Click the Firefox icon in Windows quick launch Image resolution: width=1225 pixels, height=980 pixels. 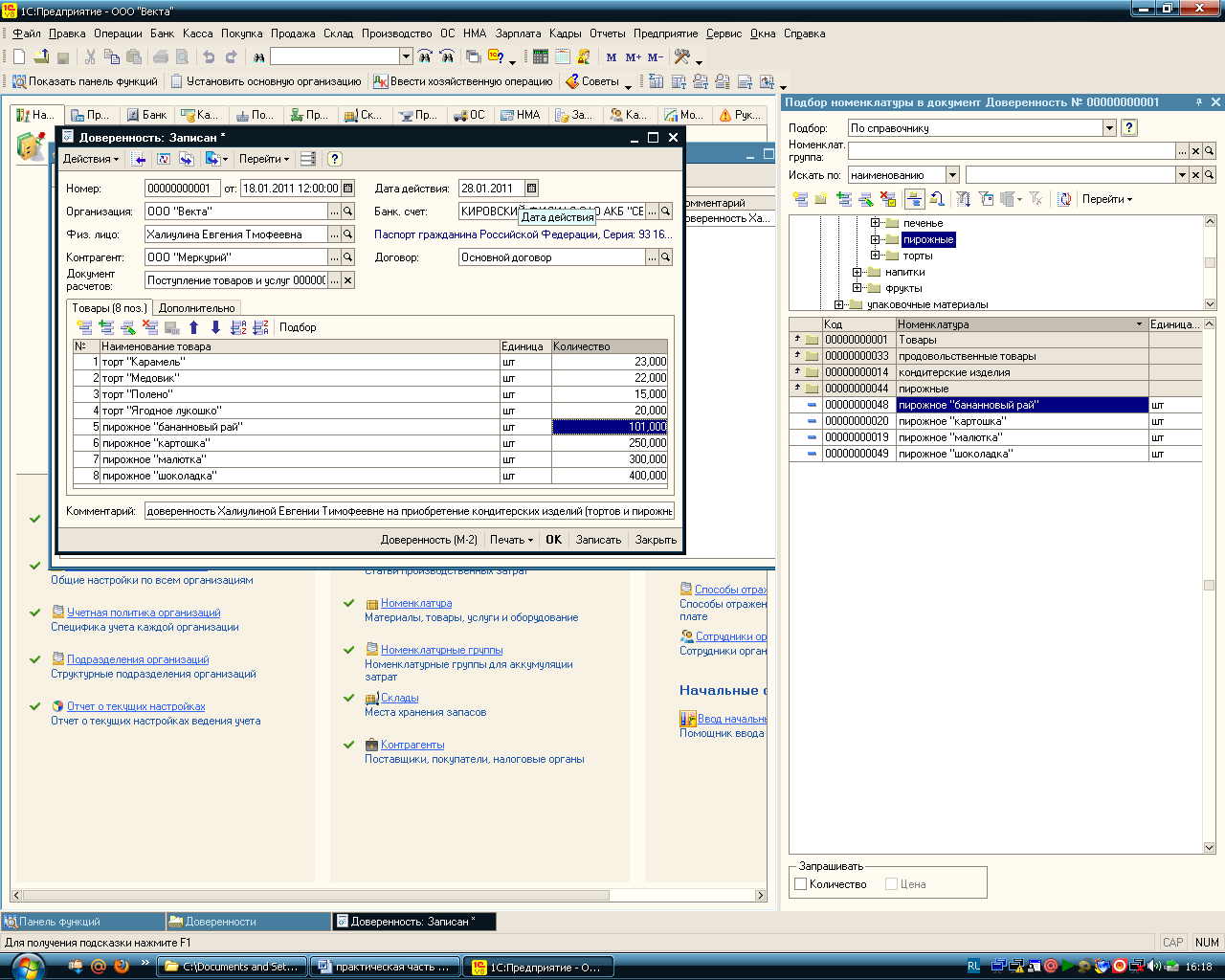[x=121, y=967]
